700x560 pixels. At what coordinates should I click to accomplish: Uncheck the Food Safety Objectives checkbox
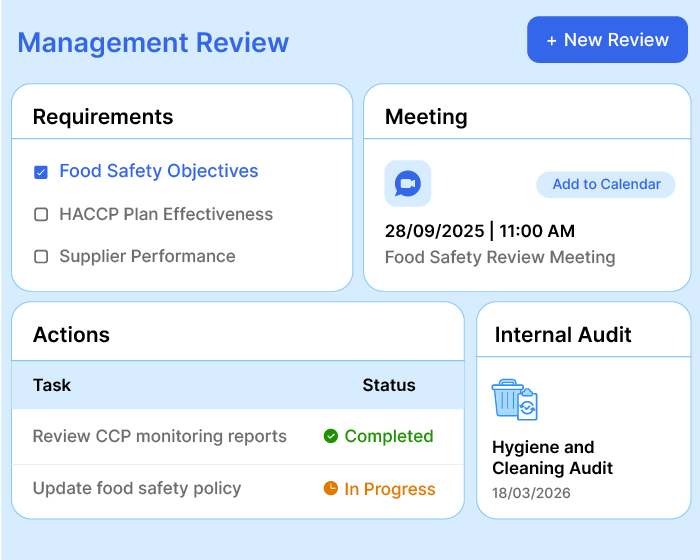pyautogui.click(x=41, y=172)
